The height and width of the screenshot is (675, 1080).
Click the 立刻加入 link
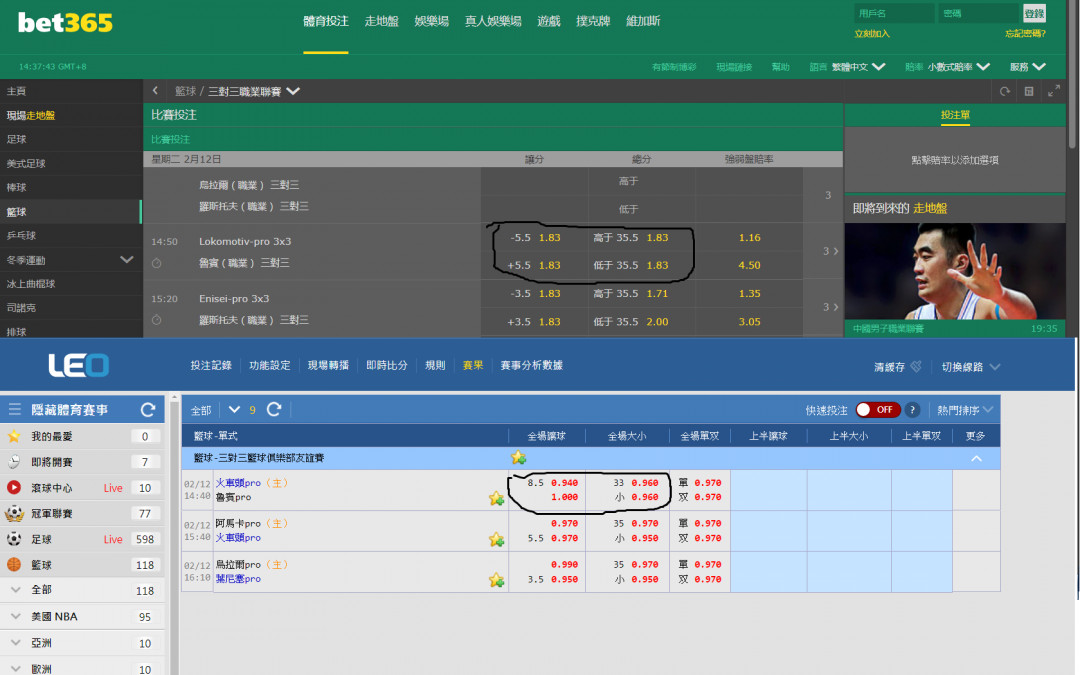872,34
